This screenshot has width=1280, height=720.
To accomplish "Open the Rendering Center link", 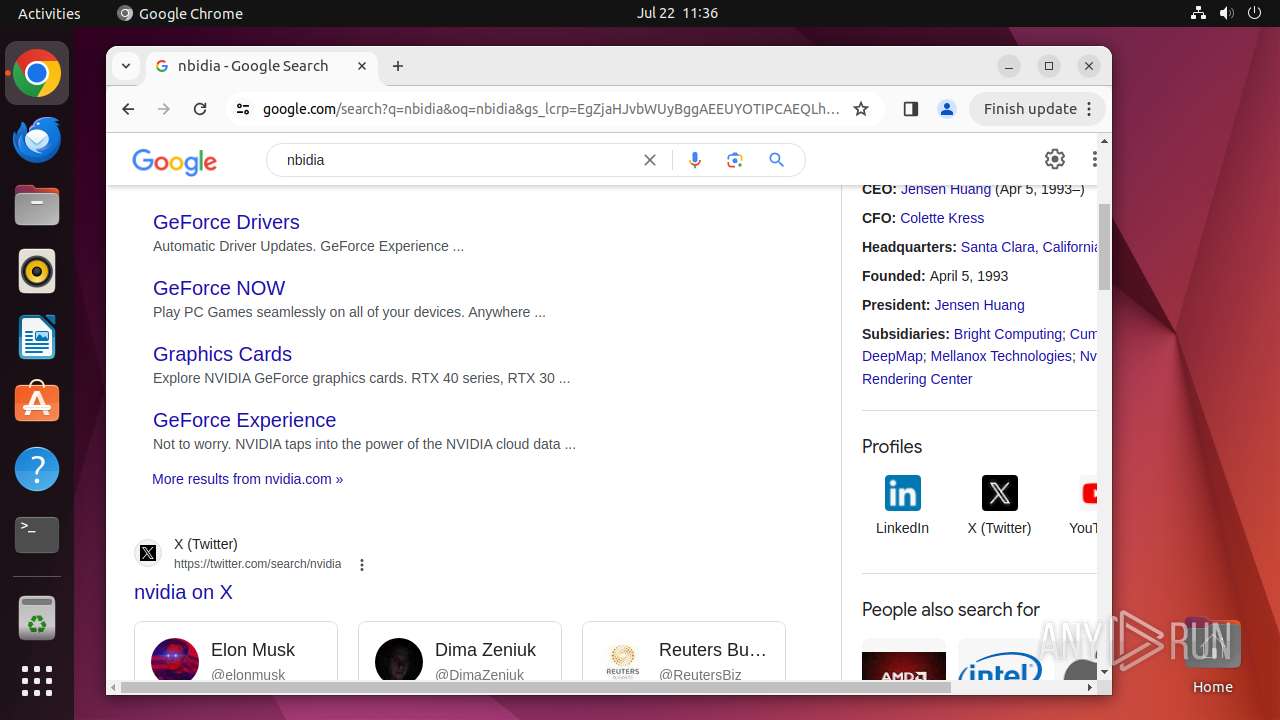I will (917, 379).
